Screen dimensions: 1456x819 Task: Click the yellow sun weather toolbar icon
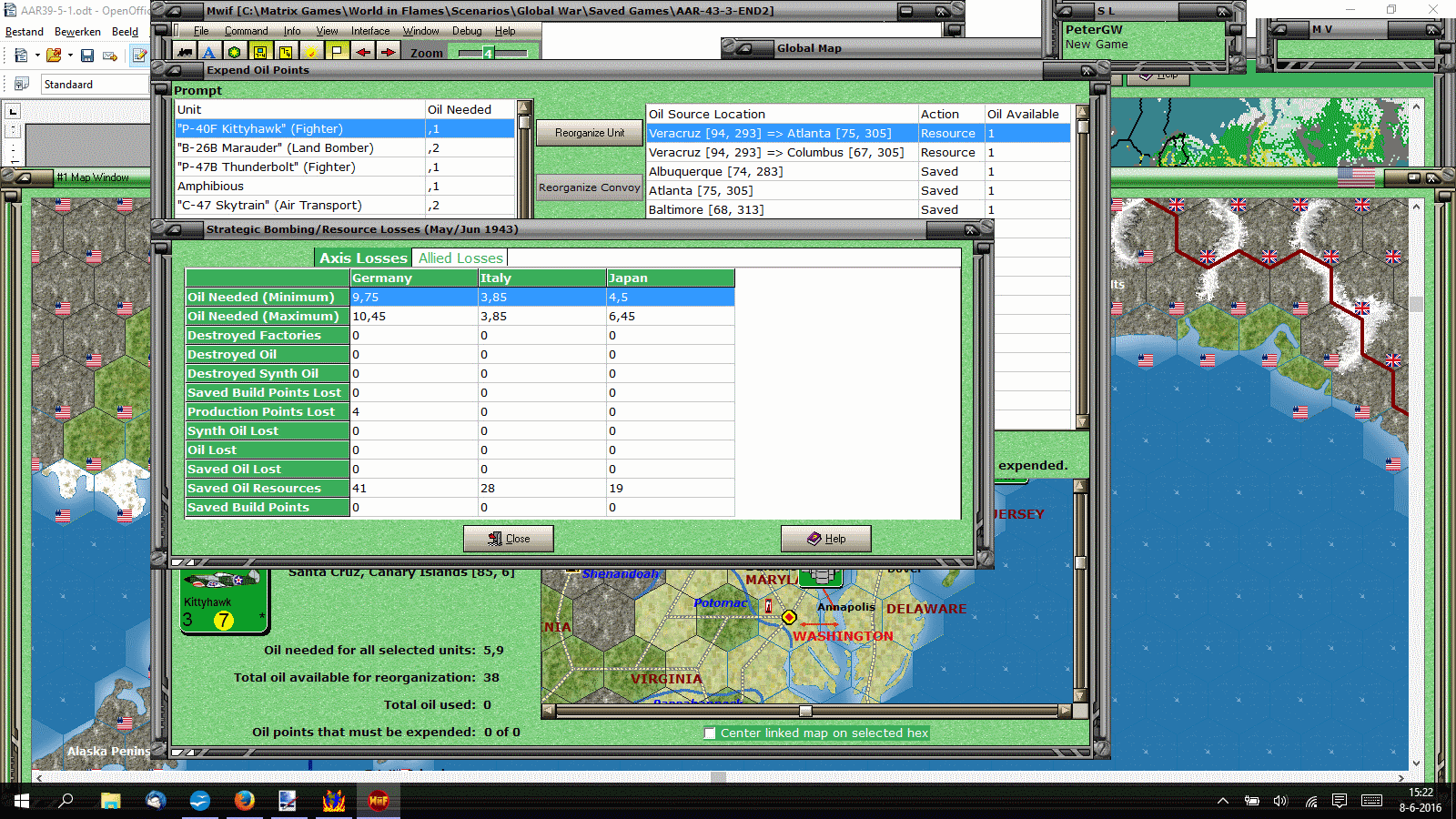(311, 52)
